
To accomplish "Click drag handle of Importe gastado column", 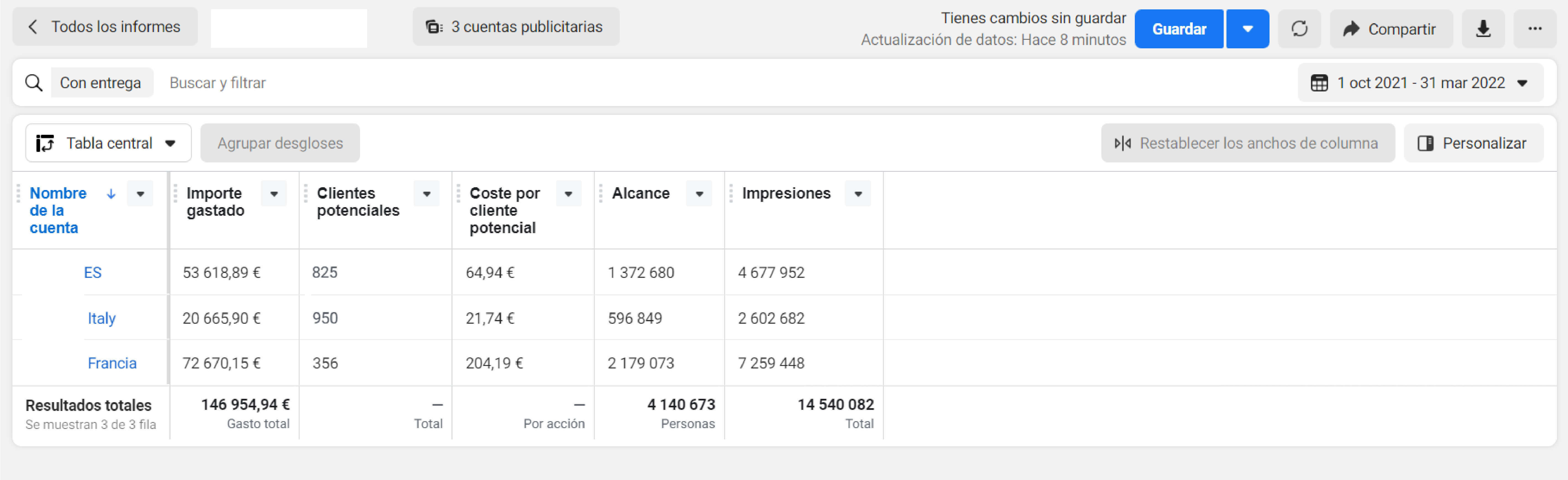I will (x=175, y=194).
